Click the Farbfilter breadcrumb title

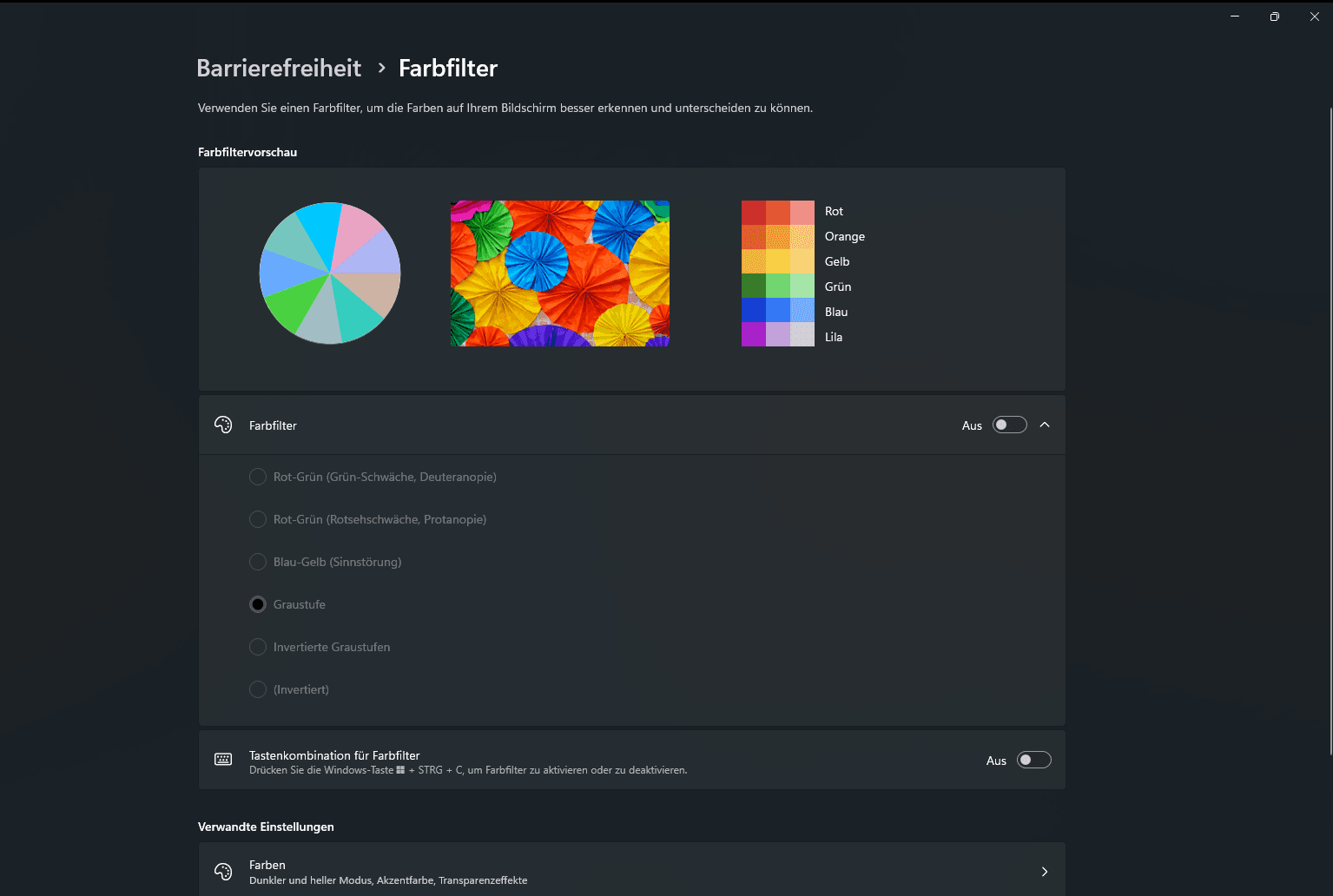(x=448, y=68)
